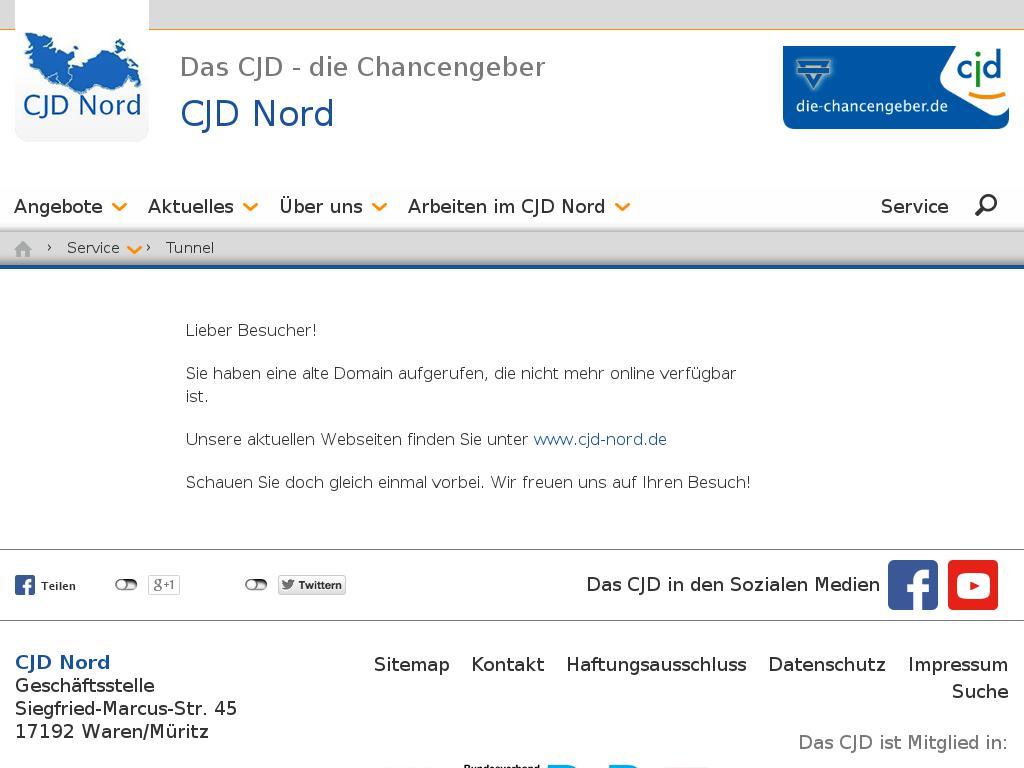1024x768 pixels.
Task: Click the Google +1 button icon
Action: tap(163, 584)
